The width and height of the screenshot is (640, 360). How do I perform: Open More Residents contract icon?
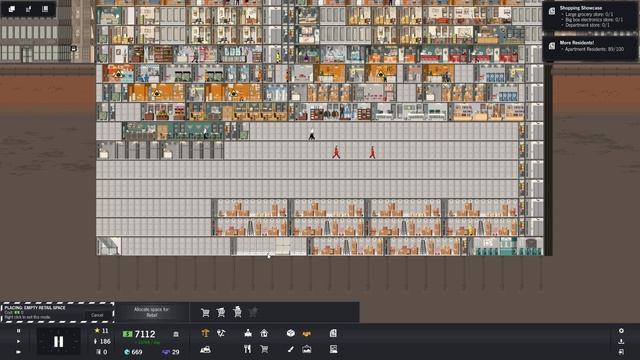tap(552, 46)
